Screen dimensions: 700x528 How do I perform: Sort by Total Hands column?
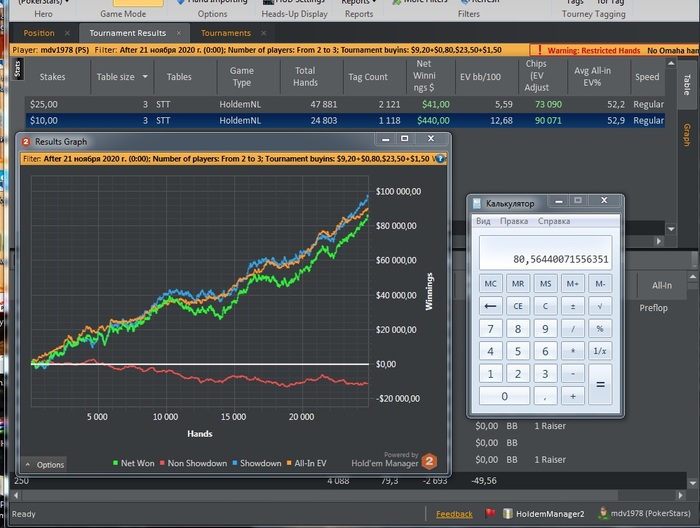(x=305, y=77)
